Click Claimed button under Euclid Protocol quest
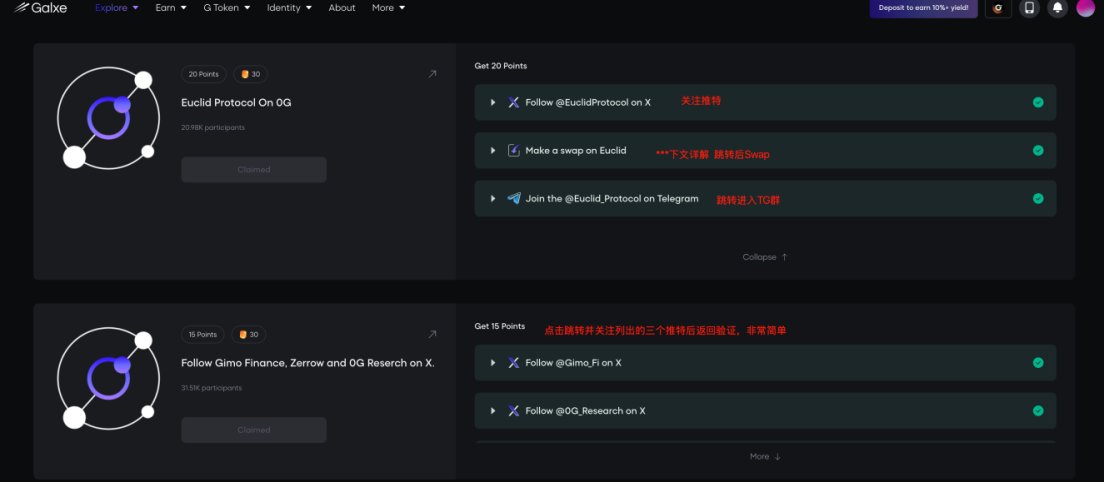The width and height of the screenshot is (1105, 483). 254,169
